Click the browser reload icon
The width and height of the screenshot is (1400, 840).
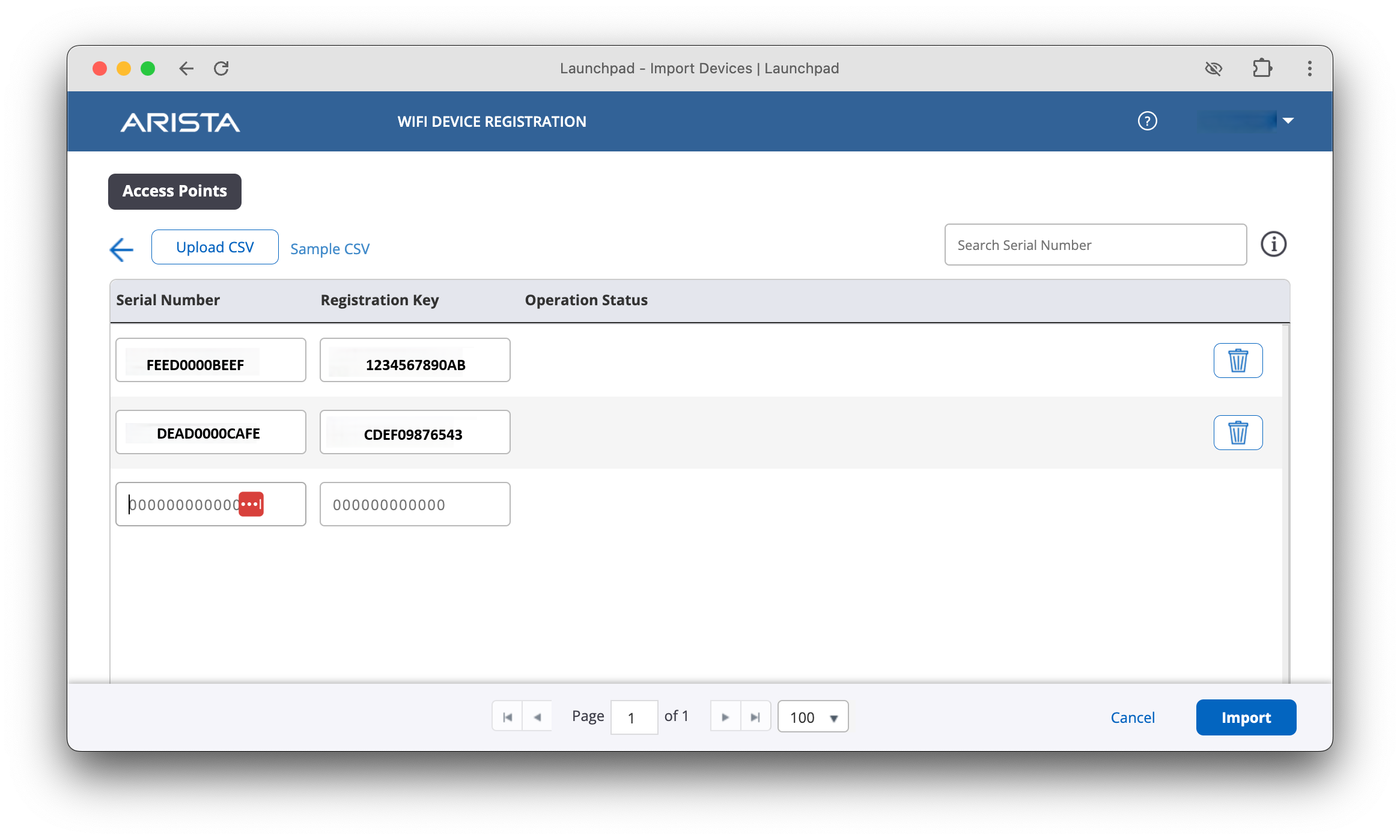point(221,68)
